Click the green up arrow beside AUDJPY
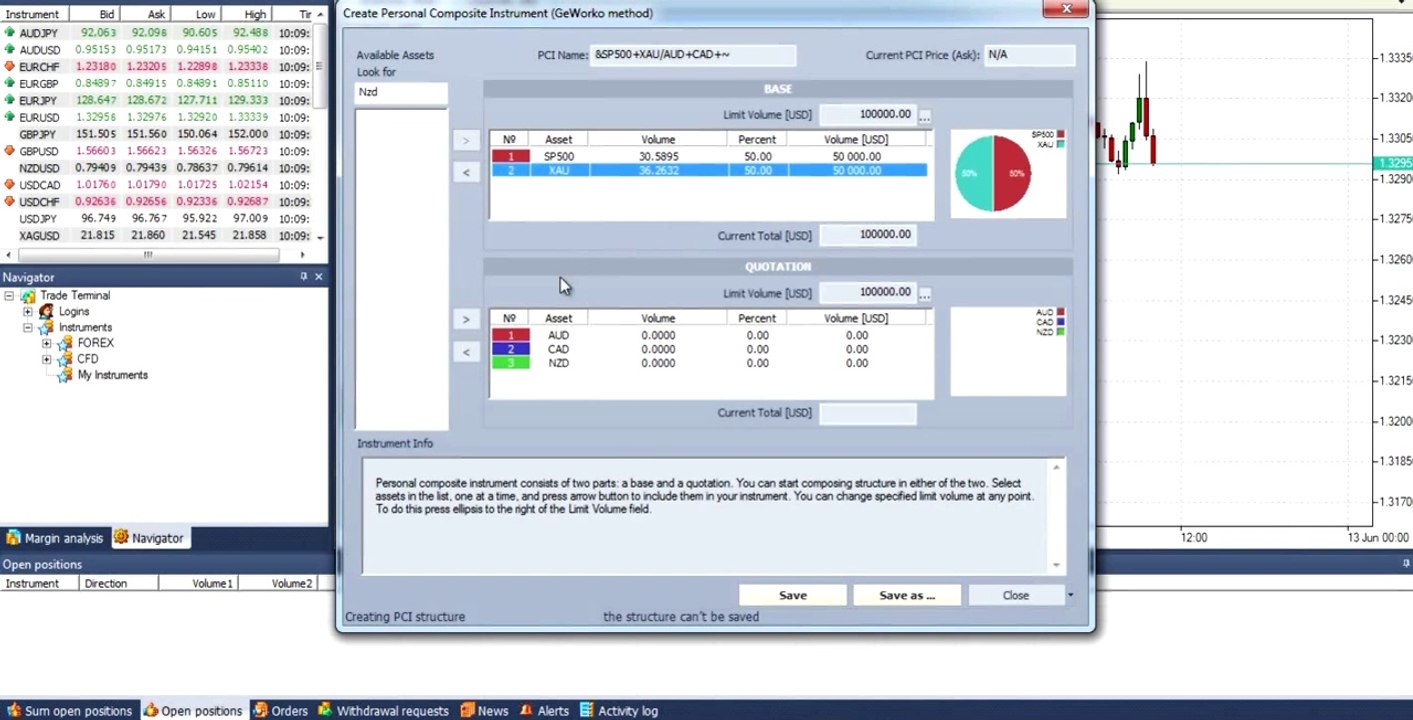This screenshot has height=720, width=1413. click(x=10, y=33)
